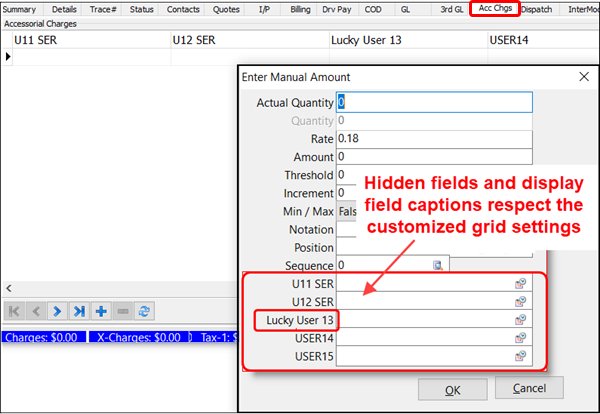The width and height of the screenshot is (600, 414).
Task: Click the U11 SER input field
Action: (x=434, y=284)
